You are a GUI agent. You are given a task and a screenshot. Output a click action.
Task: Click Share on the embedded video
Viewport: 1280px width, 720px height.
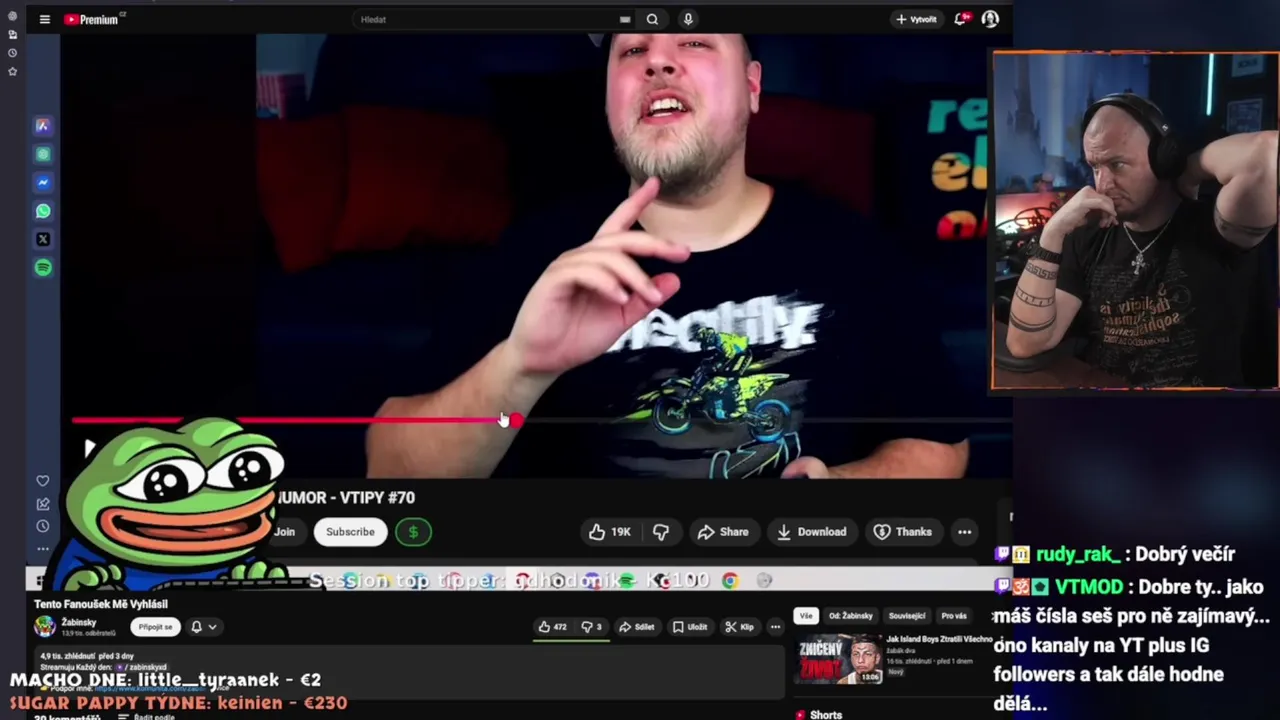pyautogui.click(x=723, y=532)
